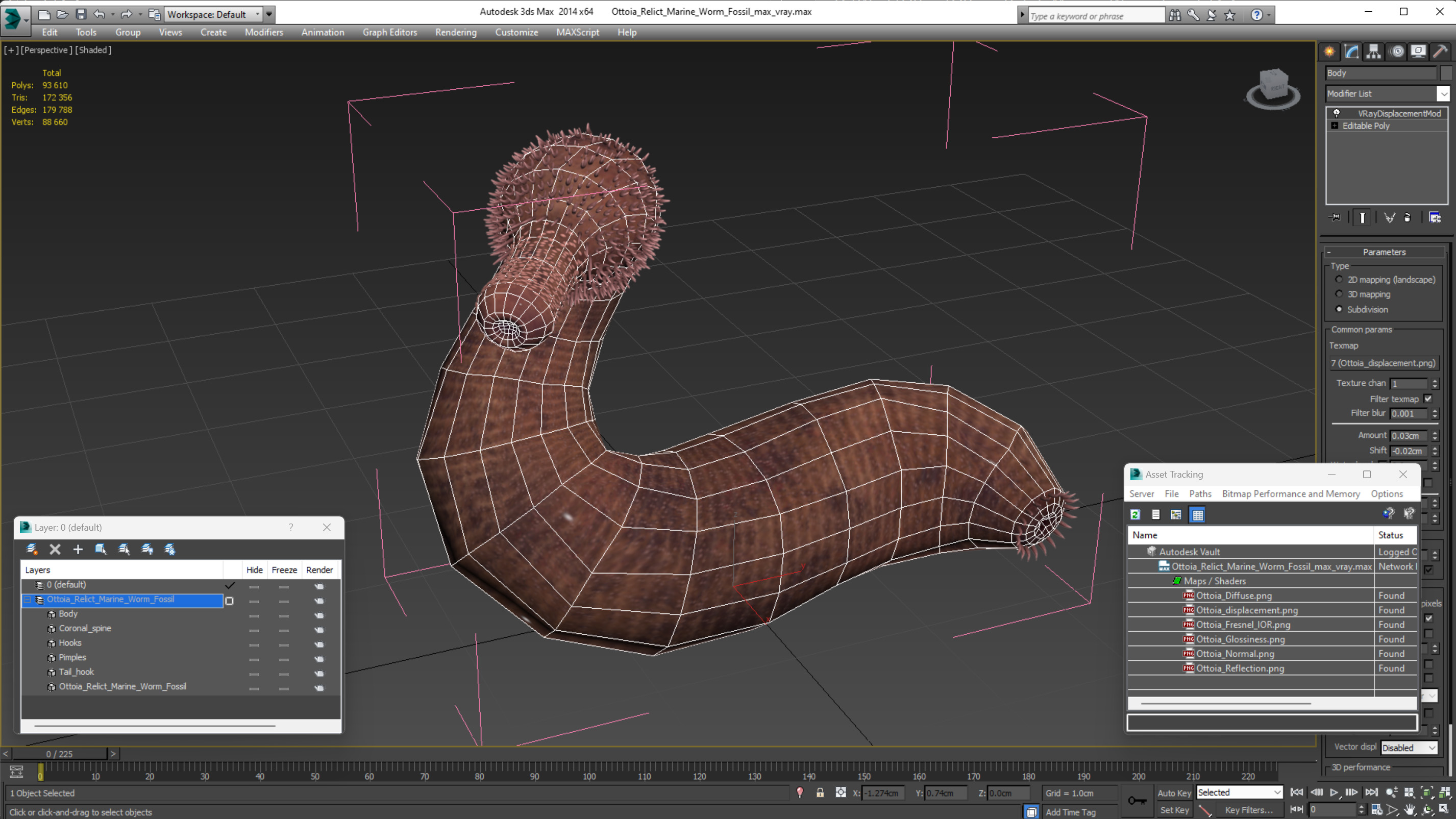Collapse the Parameters rollout
Viewport: 1456px width, 819px height.
[x=1384, y=252]
